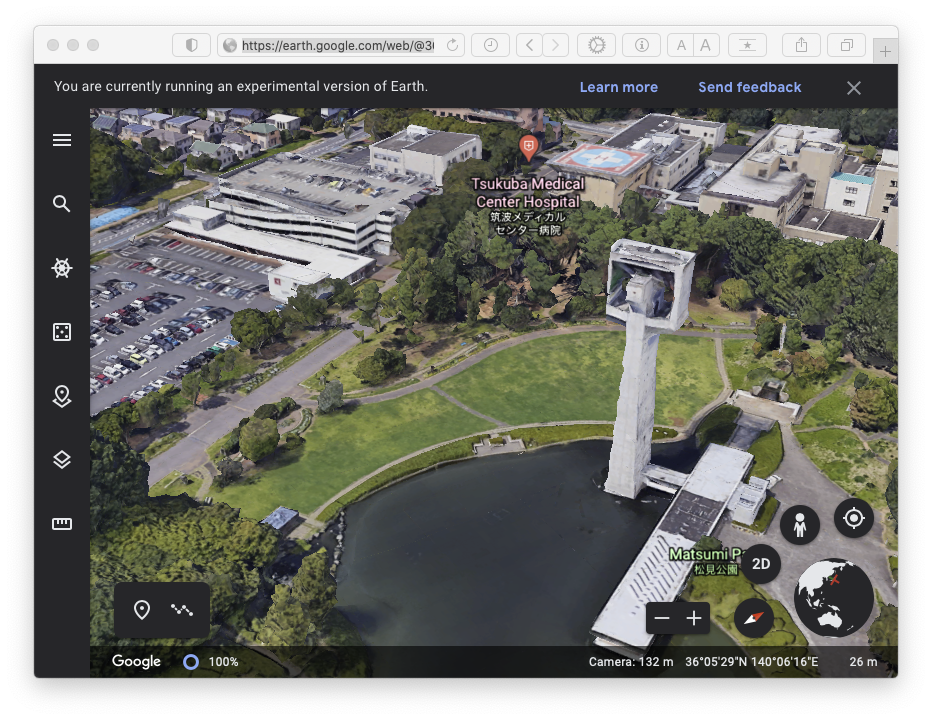This screenshot has height=720, width=932.
Task: Click the I'm Feeling Lucky dice
Action: pos(62,332)
